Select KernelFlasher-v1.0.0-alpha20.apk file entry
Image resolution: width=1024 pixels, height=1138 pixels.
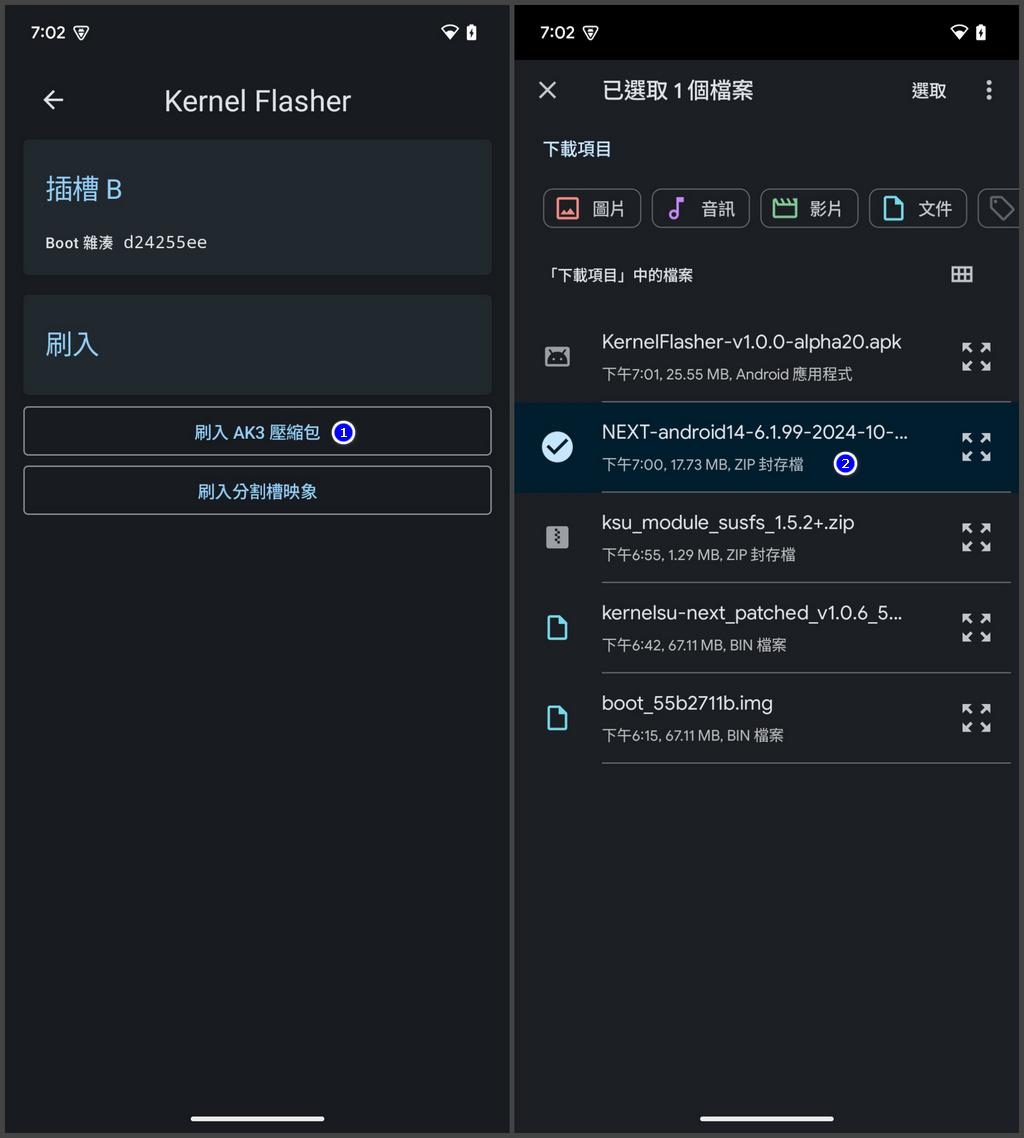(750, 357)
